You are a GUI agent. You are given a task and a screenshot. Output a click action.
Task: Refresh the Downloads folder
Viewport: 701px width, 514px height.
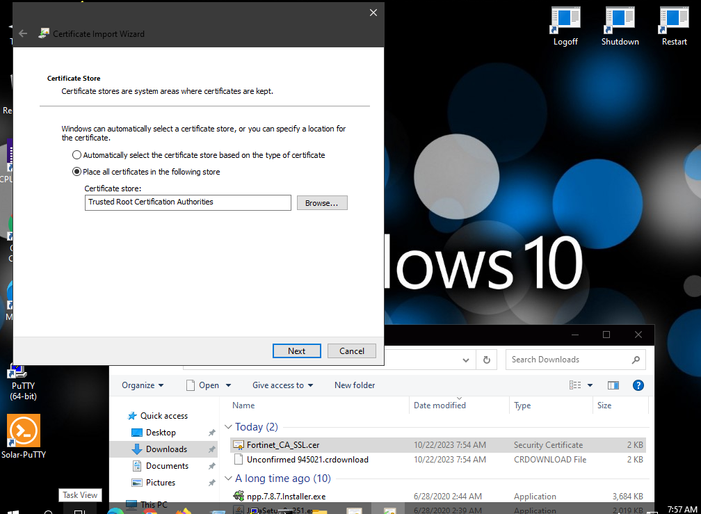(x=486, y=360)
